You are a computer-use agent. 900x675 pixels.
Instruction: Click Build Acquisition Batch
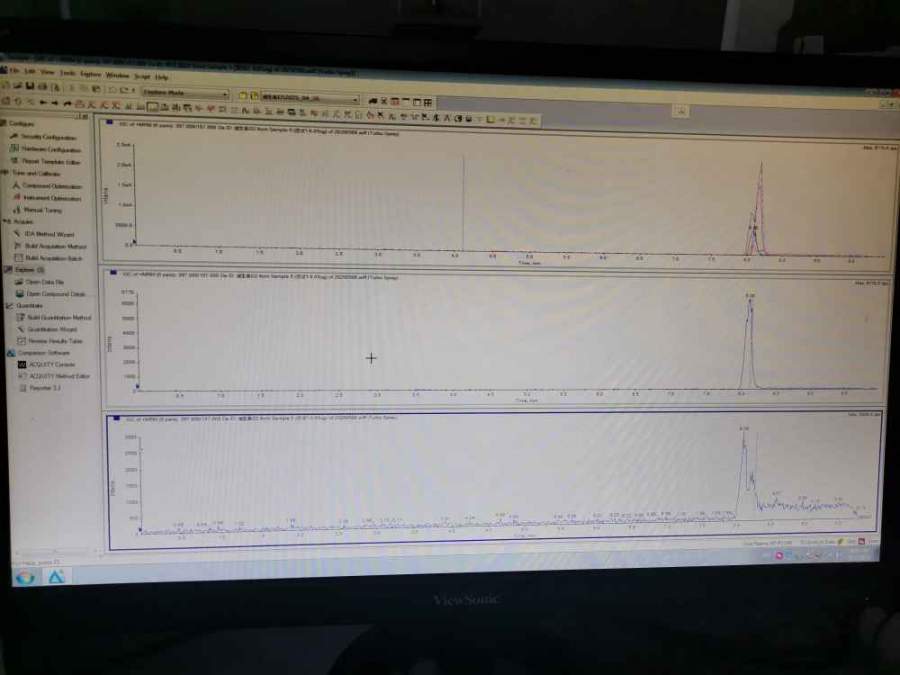[52, 258]
